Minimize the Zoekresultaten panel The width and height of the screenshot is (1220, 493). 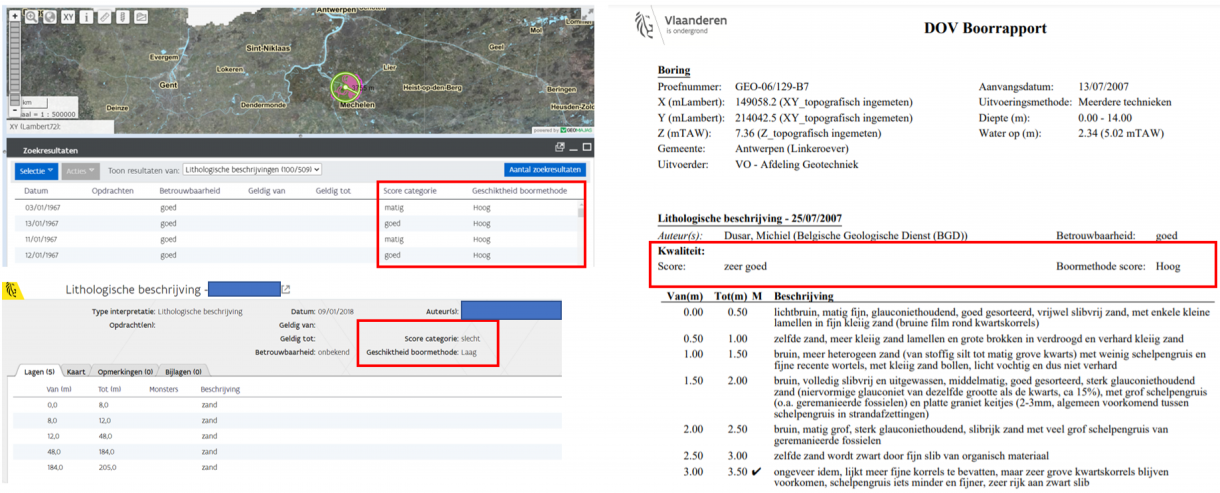pyautogui.click(x=573, y=148)
